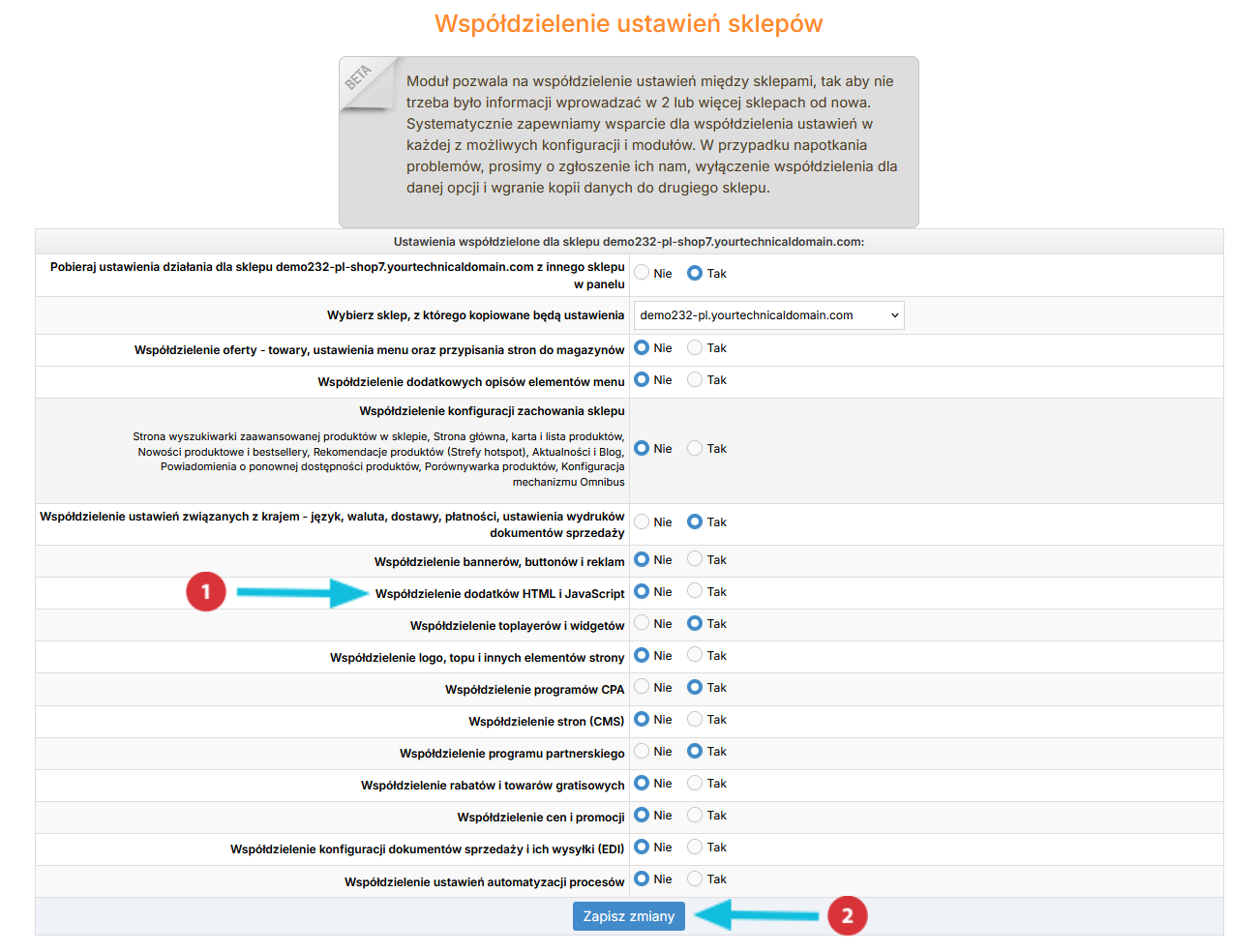Pick Tak for ustawień związanych z krajem

[695, 521]
